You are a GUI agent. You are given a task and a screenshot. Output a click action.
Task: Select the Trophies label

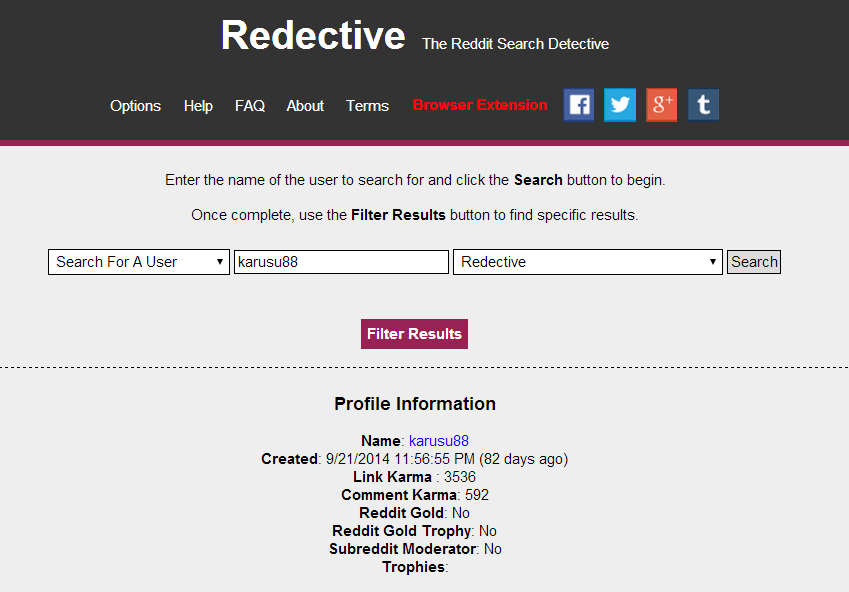[415, 567]
